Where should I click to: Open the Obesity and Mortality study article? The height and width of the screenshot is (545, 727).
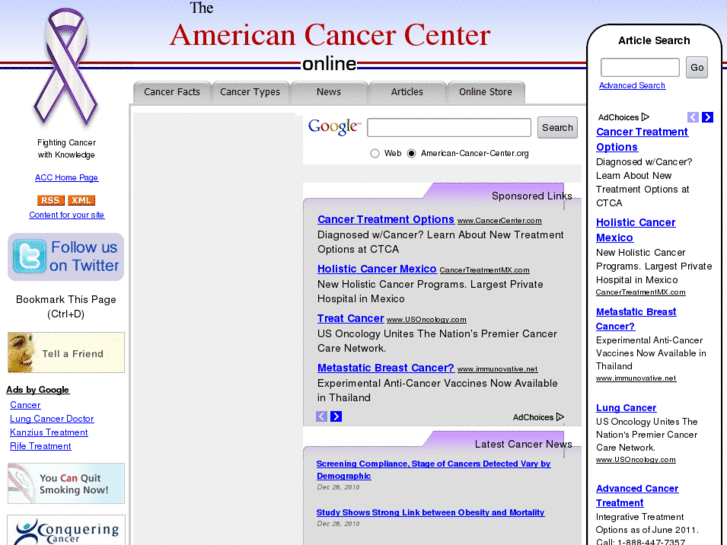[x=430, y=513]
